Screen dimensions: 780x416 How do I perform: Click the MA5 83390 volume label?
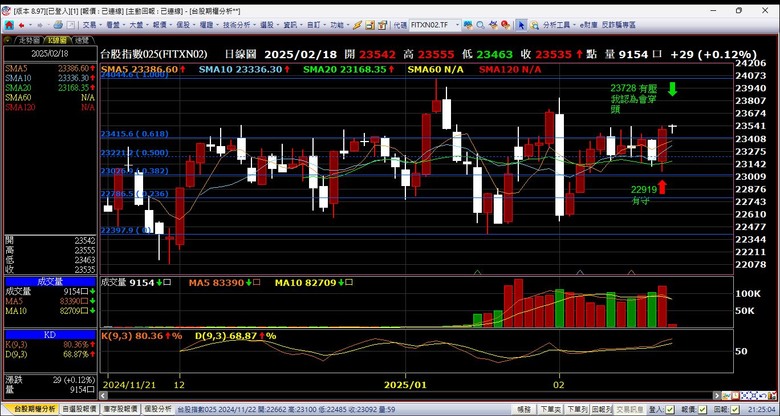tap(224, 283)
